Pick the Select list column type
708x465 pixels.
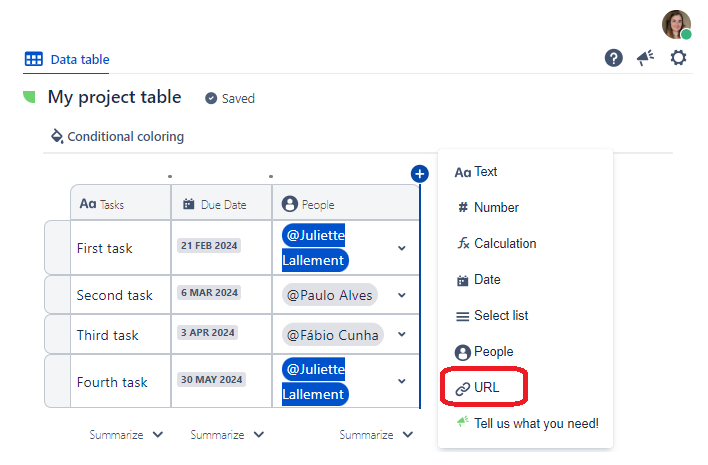tap(500, 316)
